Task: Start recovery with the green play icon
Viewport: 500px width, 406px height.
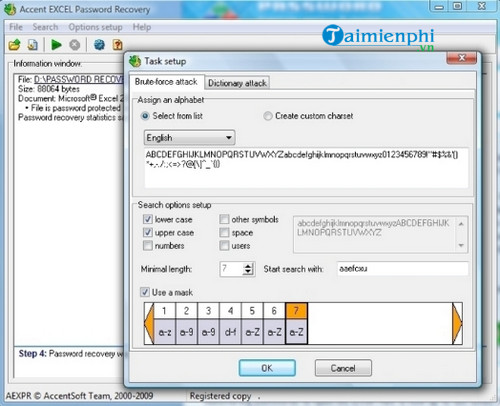Action: (56, 44)
